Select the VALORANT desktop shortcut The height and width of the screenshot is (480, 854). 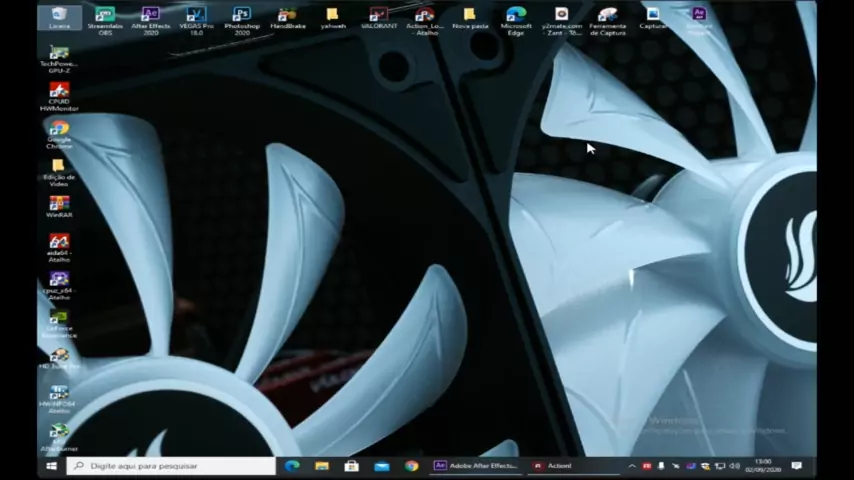click(379, 17)
